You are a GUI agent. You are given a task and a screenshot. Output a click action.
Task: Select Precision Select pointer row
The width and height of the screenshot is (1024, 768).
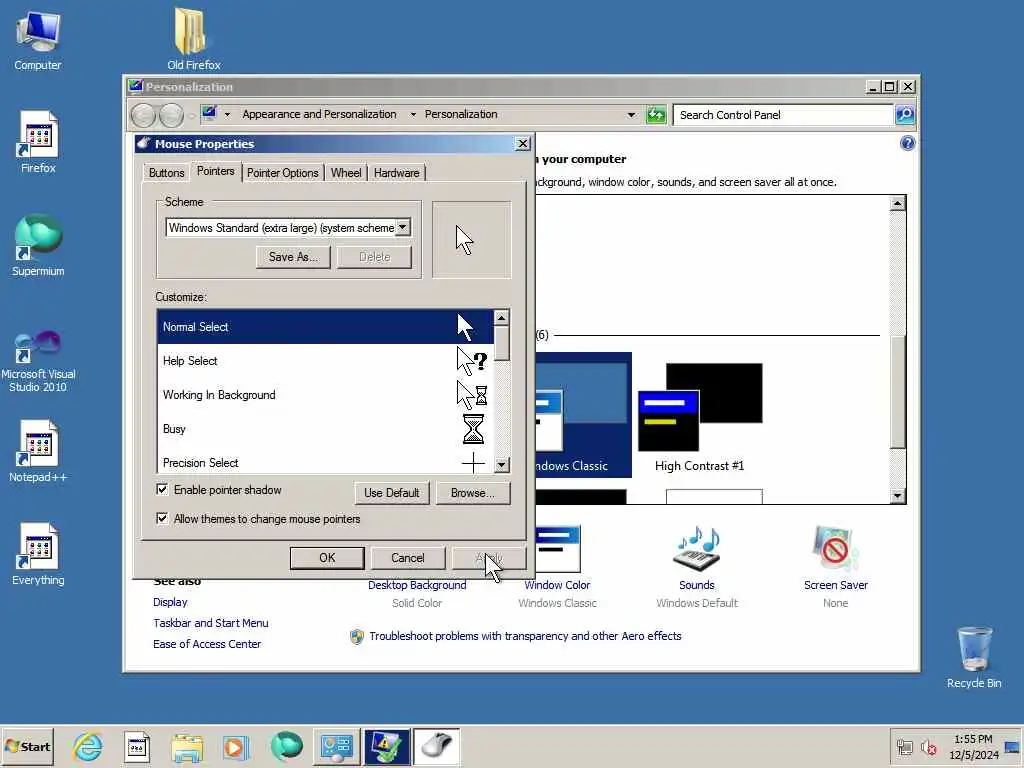point(325,461)
